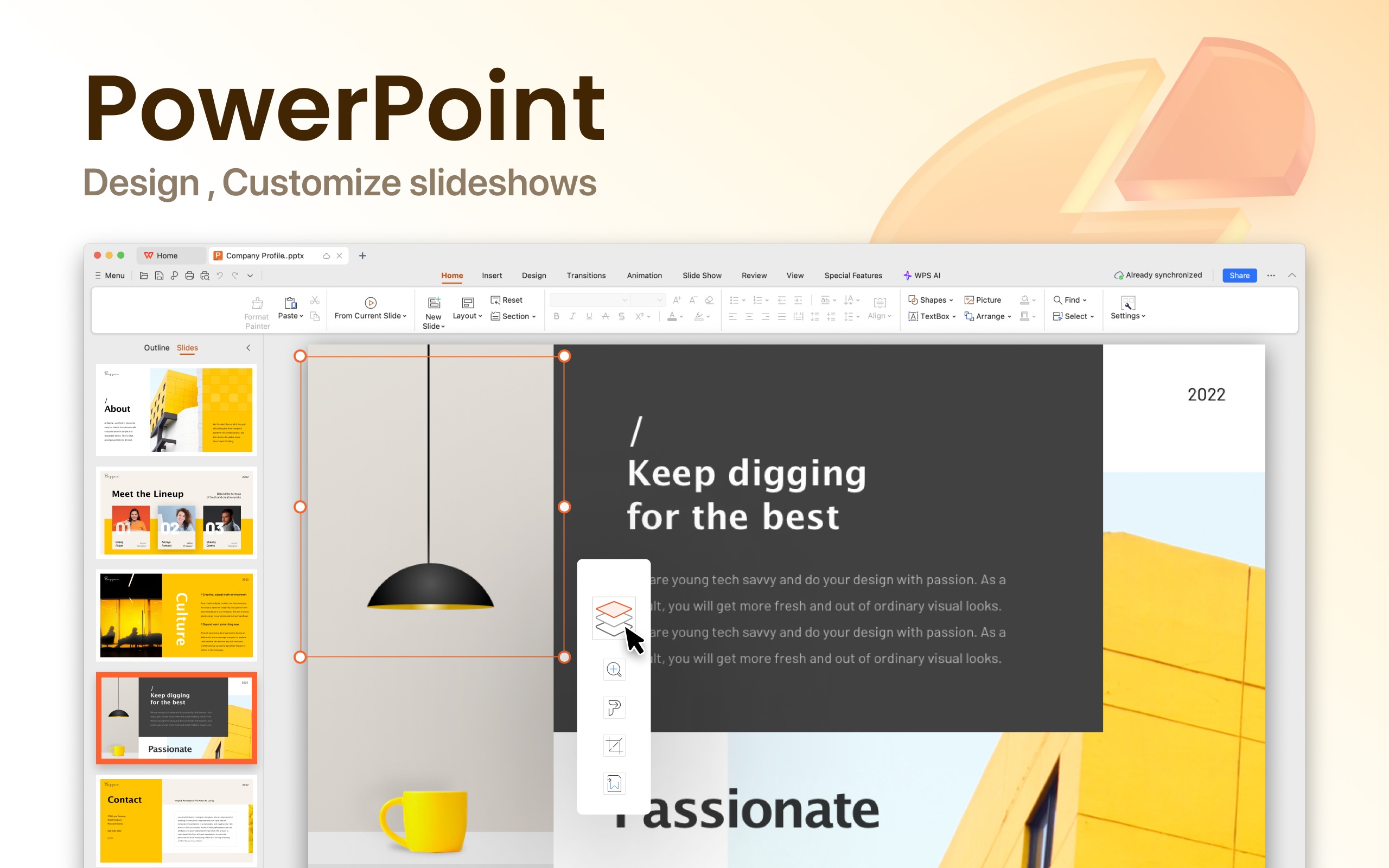Image resolution: width=1389 pixels, height=868 pixels.
Task: Toggle Italic formatting
Action: point(572,316)
